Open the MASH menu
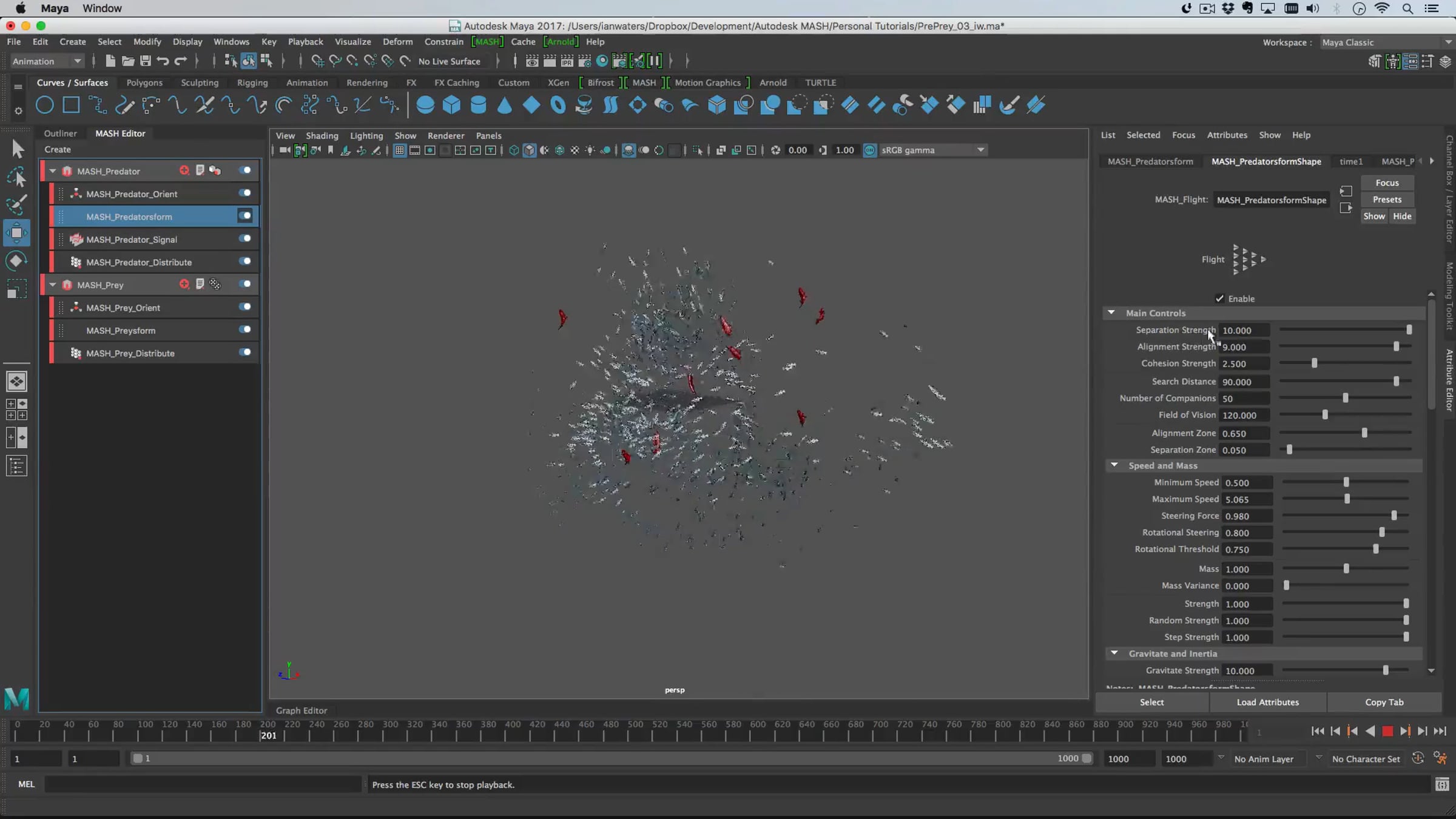Screen dimensions: 1456x819 point(487,42)
